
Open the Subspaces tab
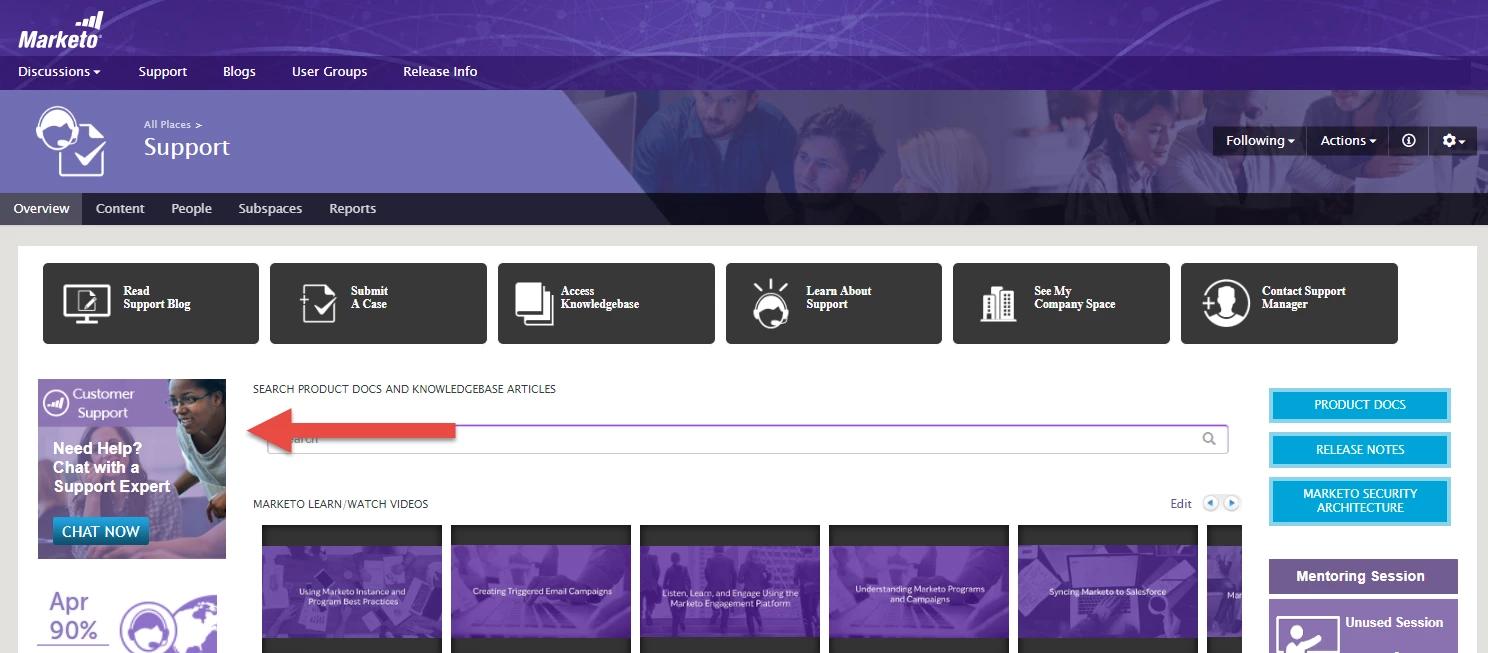(270, 209)
